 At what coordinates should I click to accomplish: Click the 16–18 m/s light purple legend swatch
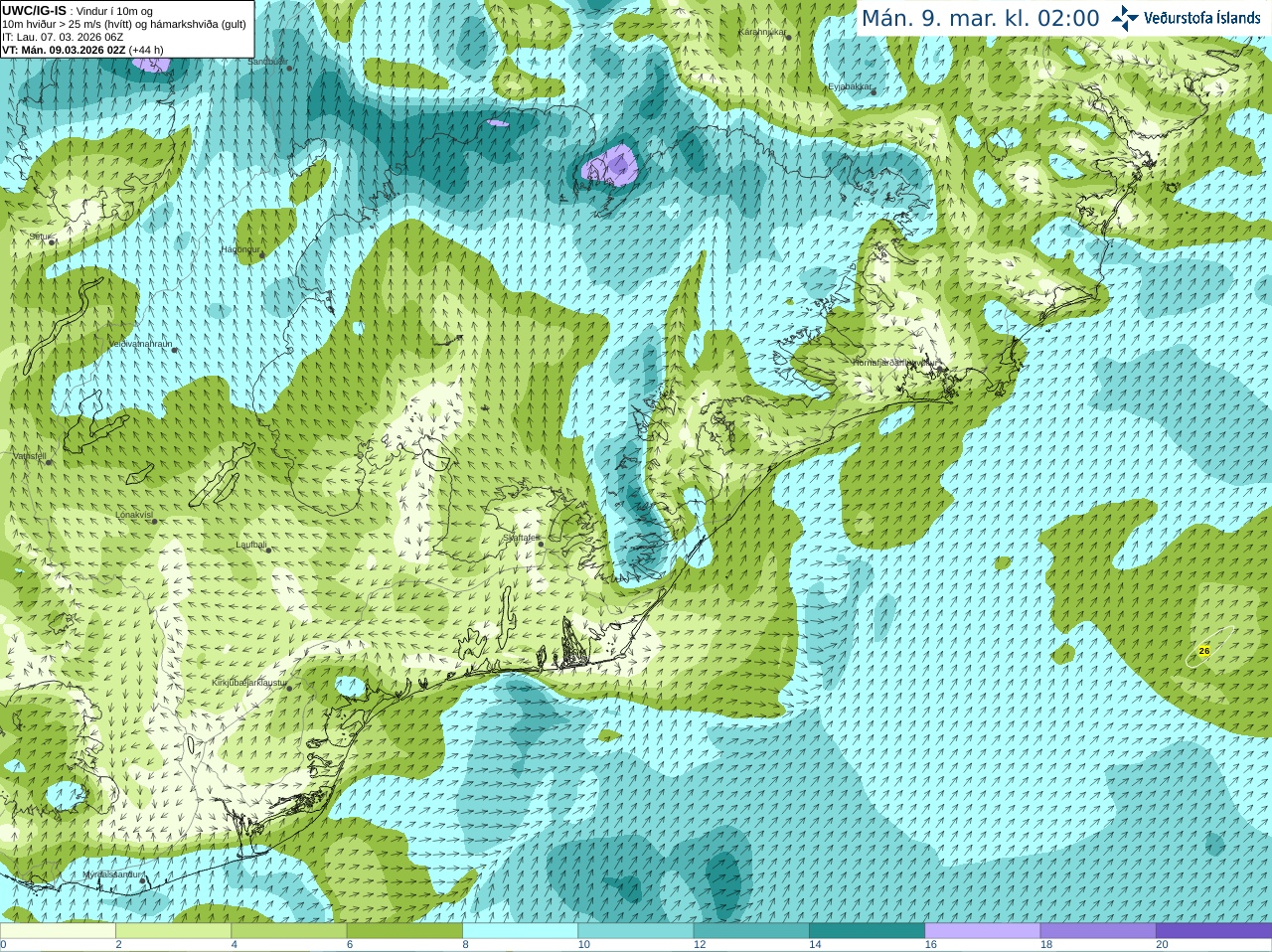[x=982, y=931]
